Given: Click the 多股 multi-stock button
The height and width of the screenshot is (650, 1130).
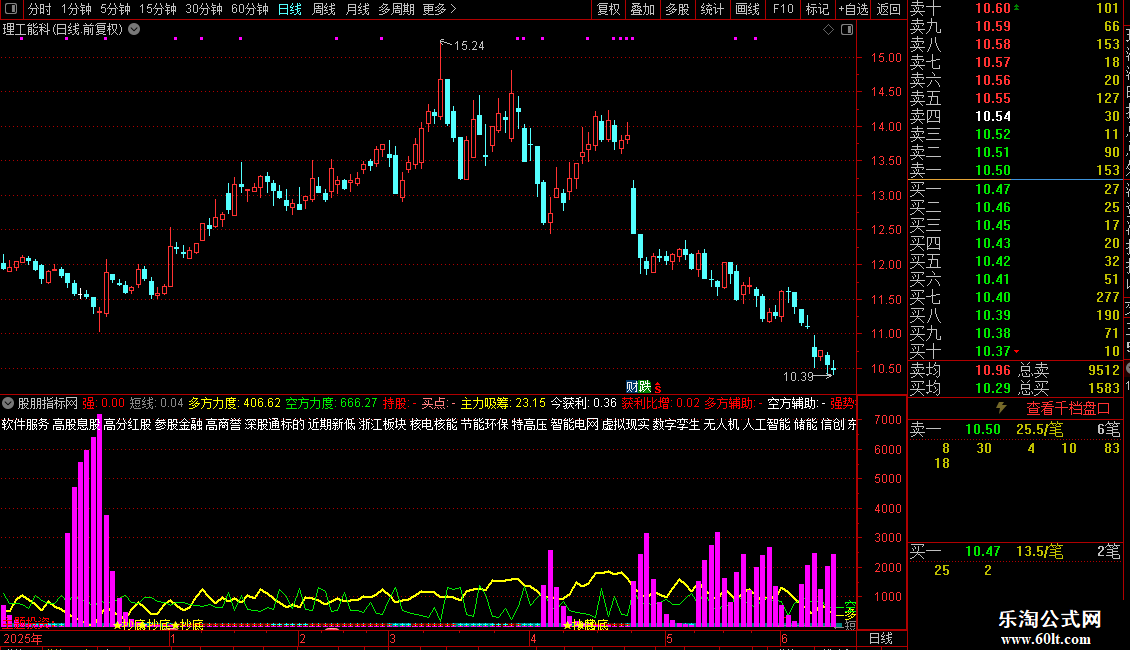Looking at the screenshot, I should pos(677,9).
